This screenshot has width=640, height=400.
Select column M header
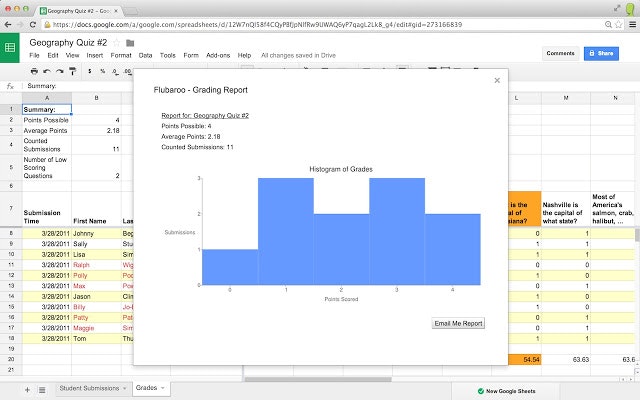coord(566,98)
